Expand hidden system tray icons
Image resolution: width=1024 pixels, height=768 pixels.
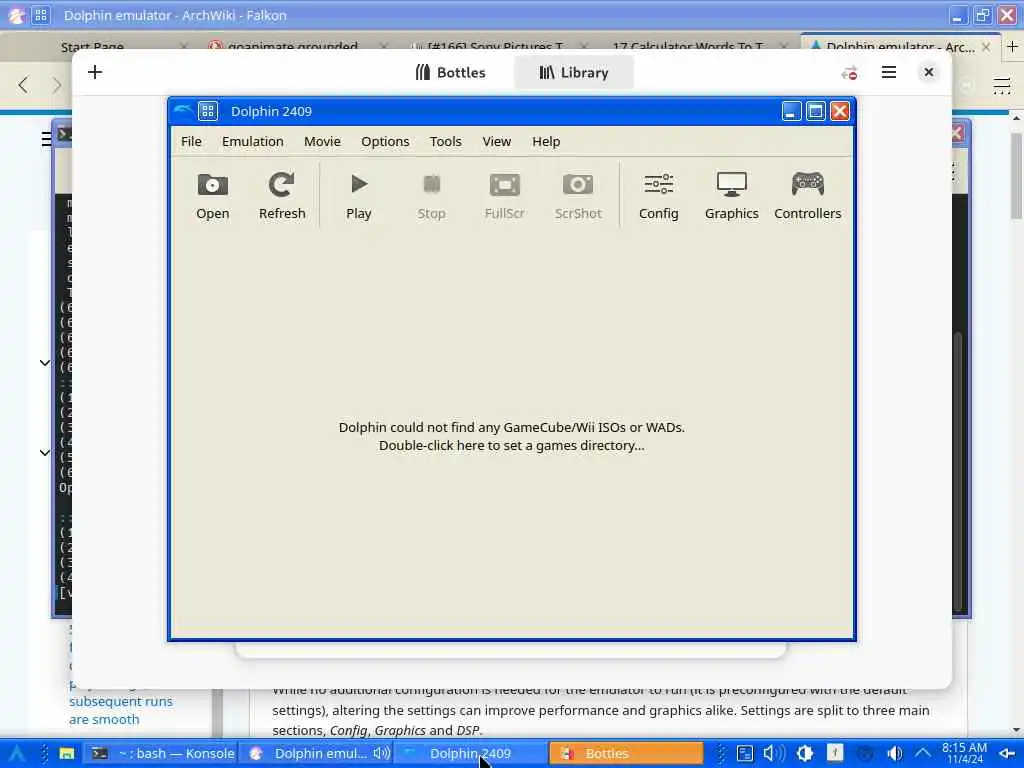(922, 753)
